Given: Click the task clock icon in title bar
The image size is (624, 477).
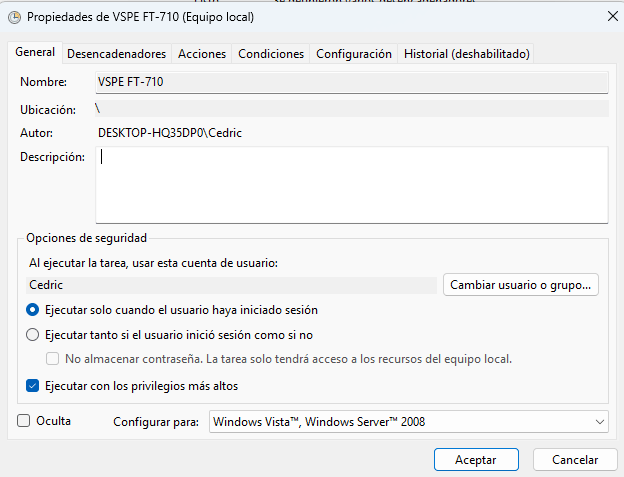Looking at the screenshot, I should click(x=15, y=18).
